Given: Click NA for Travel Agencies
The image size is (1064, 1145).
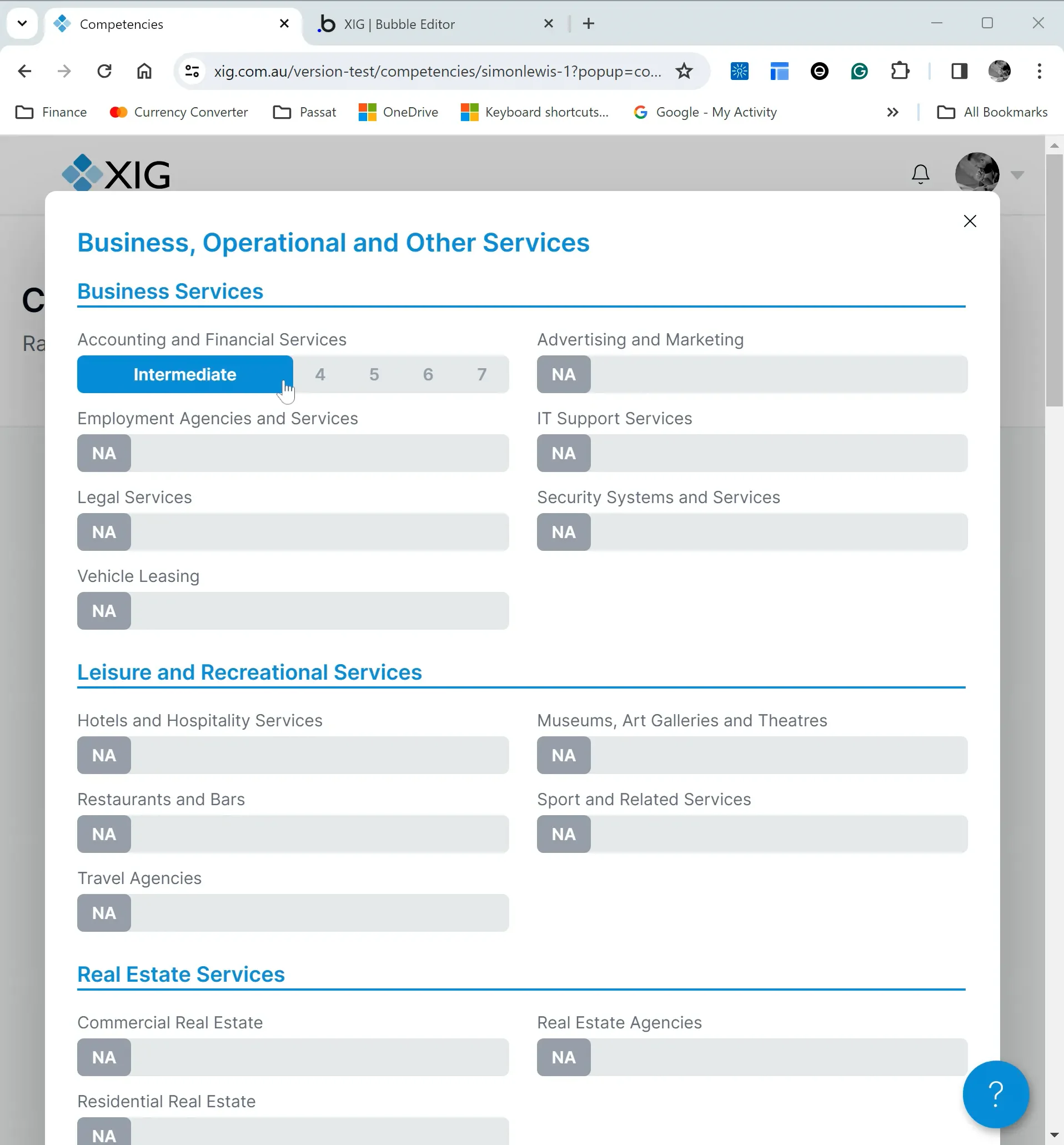Looking at the screenshot, I should [x=104, y=913].
